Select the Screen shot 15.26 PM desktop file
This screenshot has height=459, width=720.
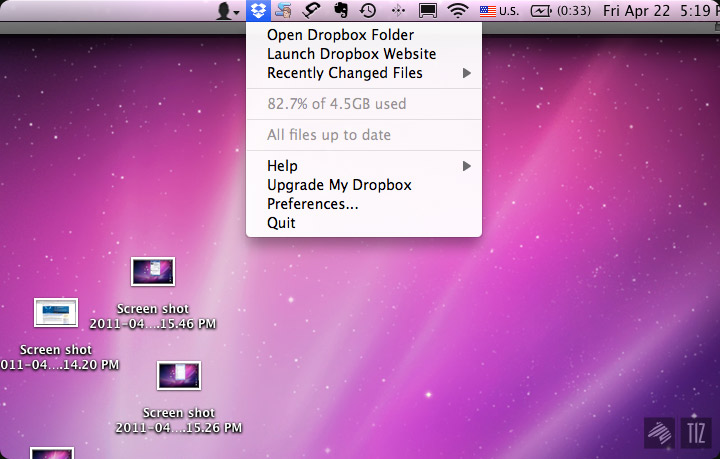(x=179, y=376)
